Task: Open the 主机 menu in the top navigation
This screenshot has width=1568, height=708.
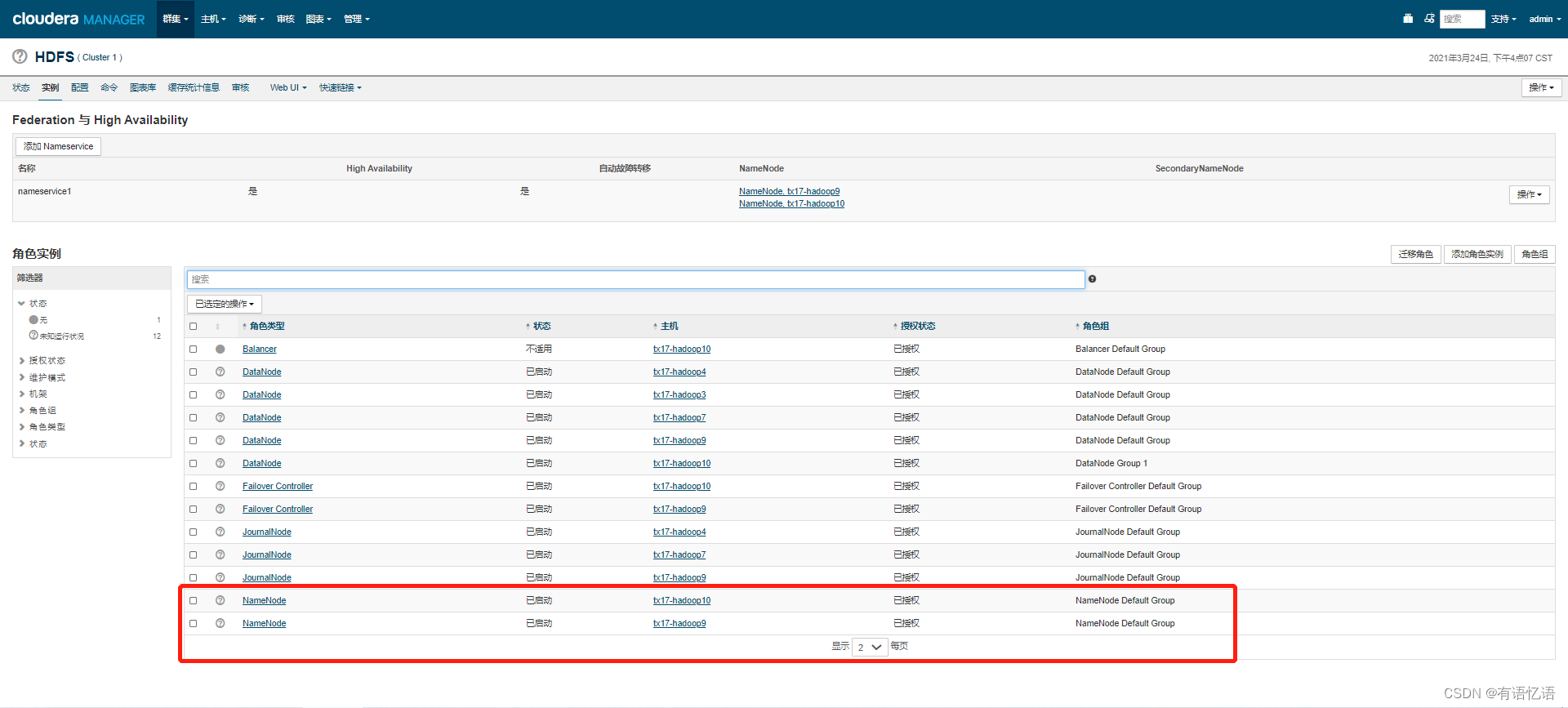Action: tap(213, 19)
